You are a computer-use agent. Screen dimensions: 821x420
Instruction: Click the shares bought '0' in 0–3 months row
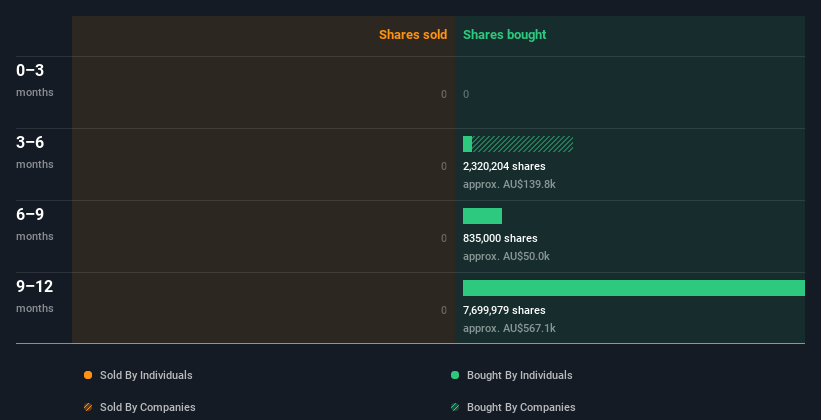[x=466, y=94]
